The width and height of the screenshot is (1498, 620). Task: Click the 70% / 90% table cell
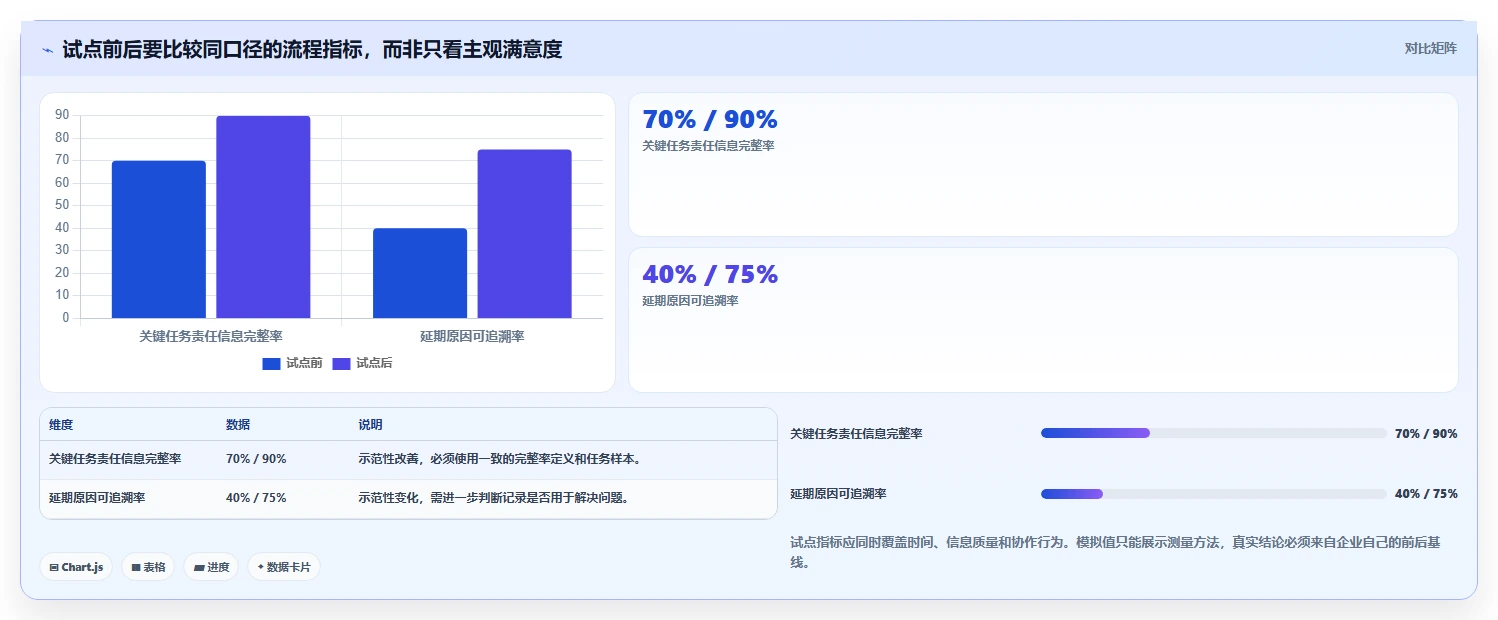click(256, 459)
